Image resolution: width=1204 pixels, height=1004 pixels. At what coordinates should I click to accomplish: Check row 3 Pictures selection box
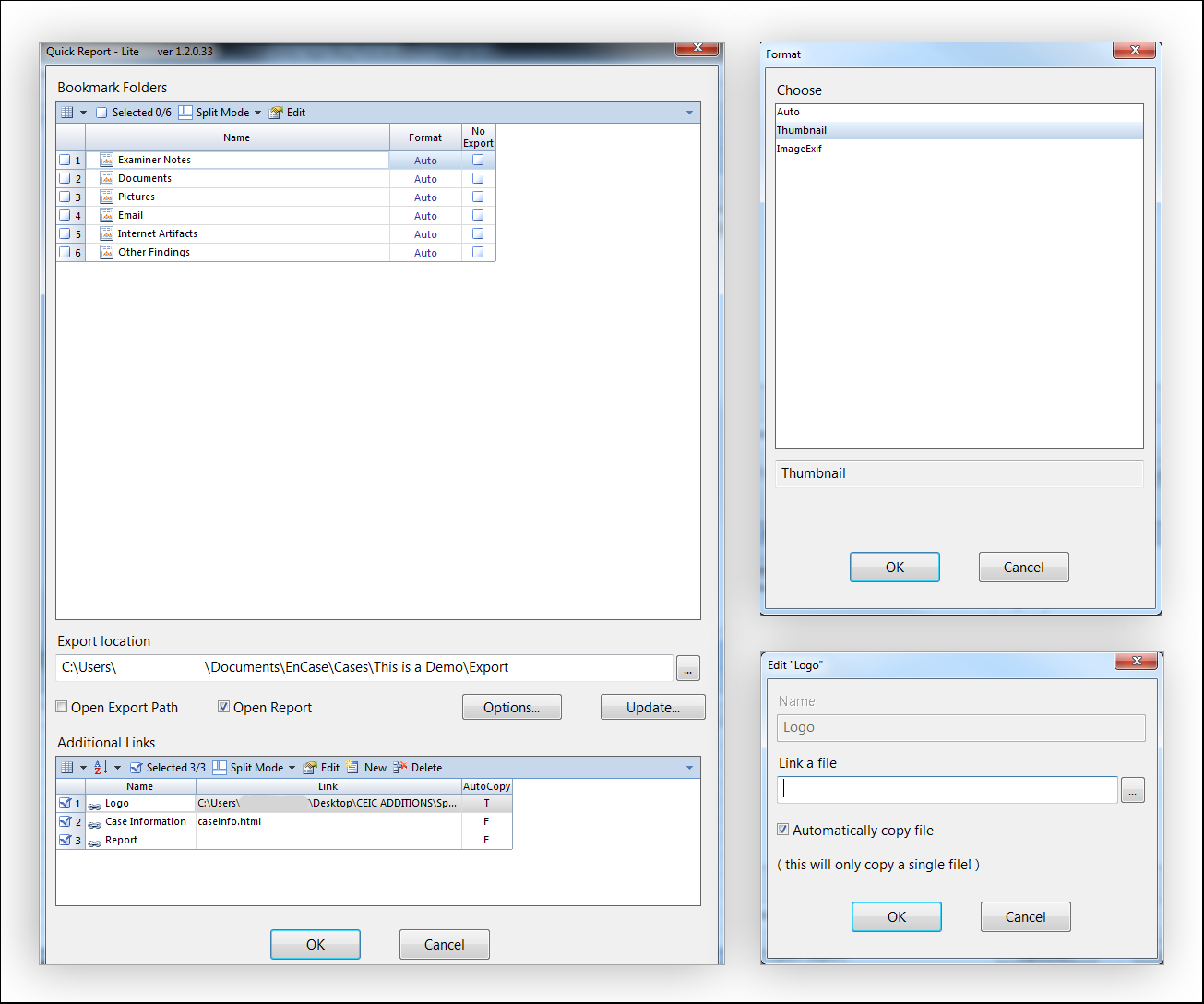click(x=65, y=197)
